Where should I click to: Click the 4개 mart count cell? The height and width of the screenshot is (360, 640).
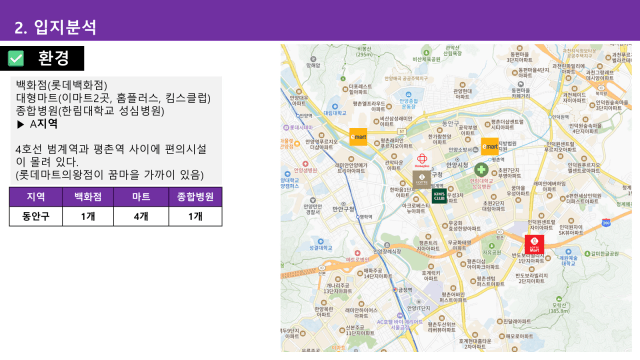click(141, 216)
